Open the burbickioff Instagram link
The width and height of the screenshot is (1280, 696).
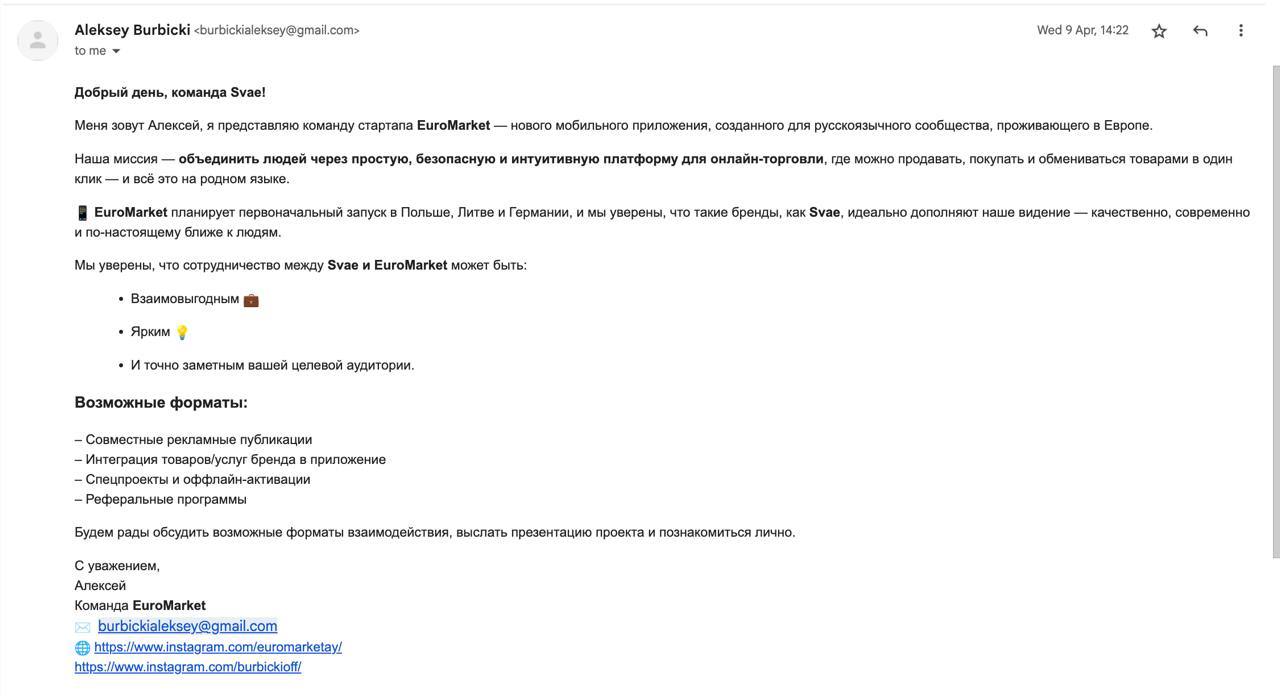[x=188, y=667]
